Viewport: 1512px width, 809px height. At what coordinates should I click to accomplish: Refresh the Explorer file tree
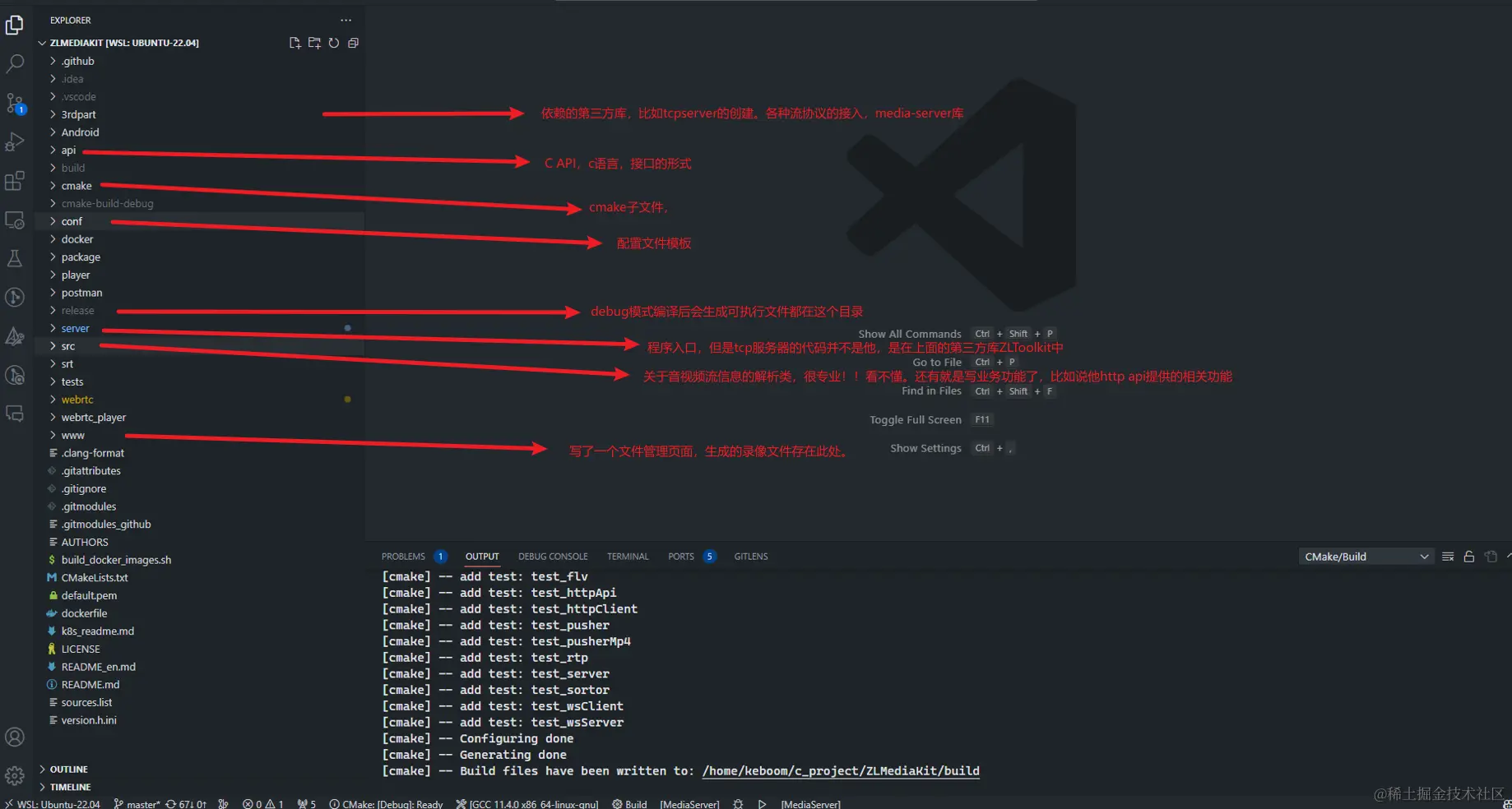coord(334,43)
